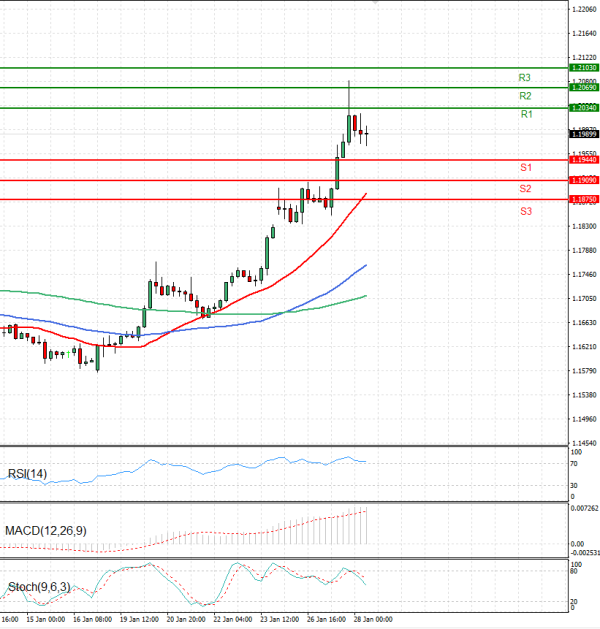Image resolution: width=600 pixels, height=629 pixels.
Task: Click the 1.20690 green price tag
Action: 583,88
